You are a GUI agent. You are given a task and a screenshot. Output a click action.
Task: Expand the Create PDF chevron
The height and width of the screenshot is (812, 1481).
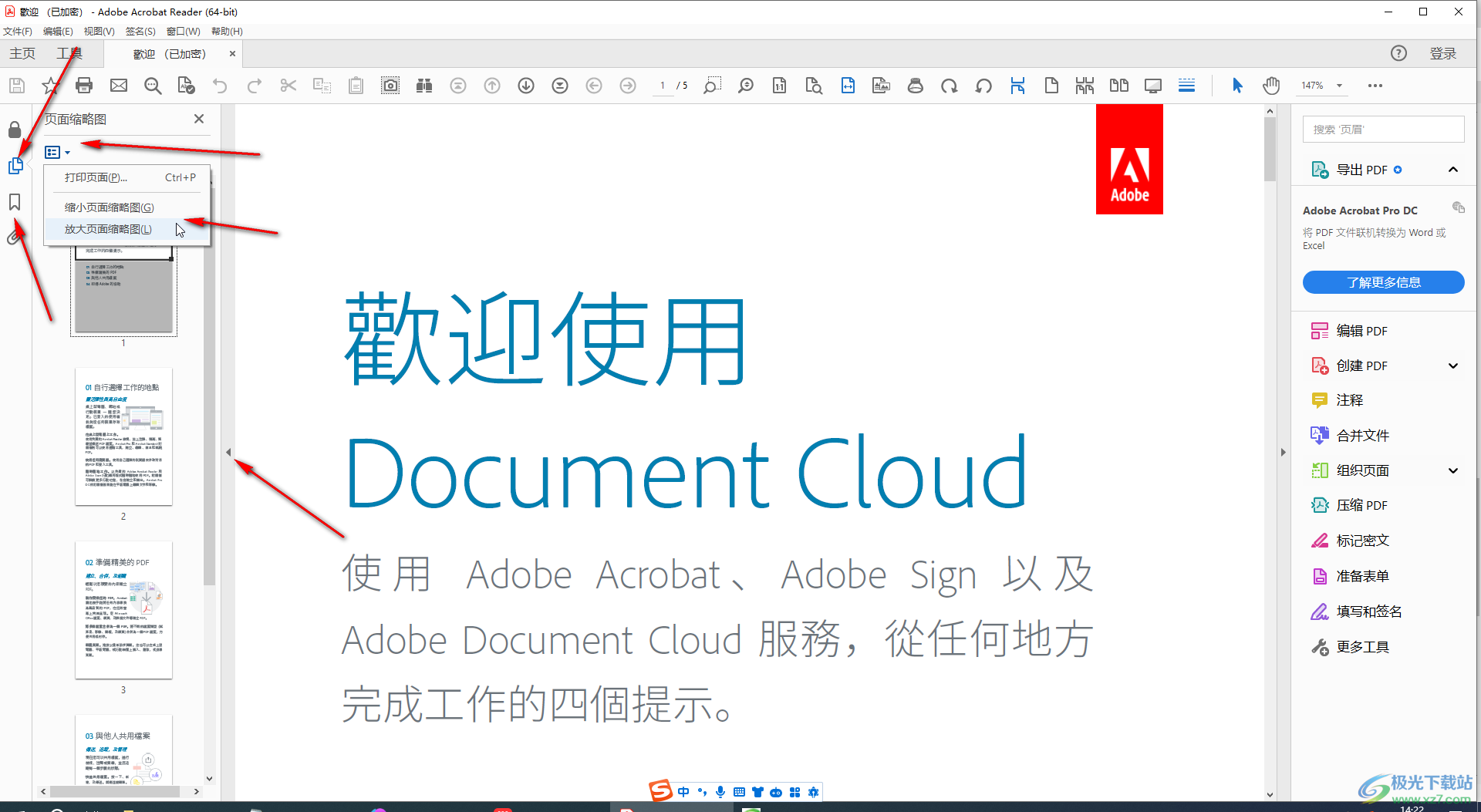pyautogui.click(x=1453, y=366)
